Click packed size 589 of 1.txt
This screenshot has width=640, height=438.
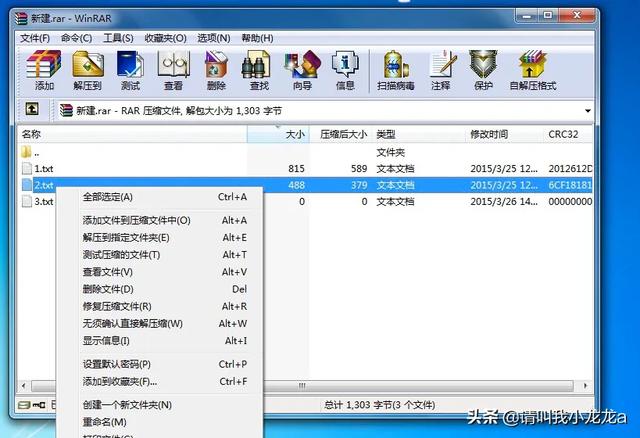click(x=359, y=169)
